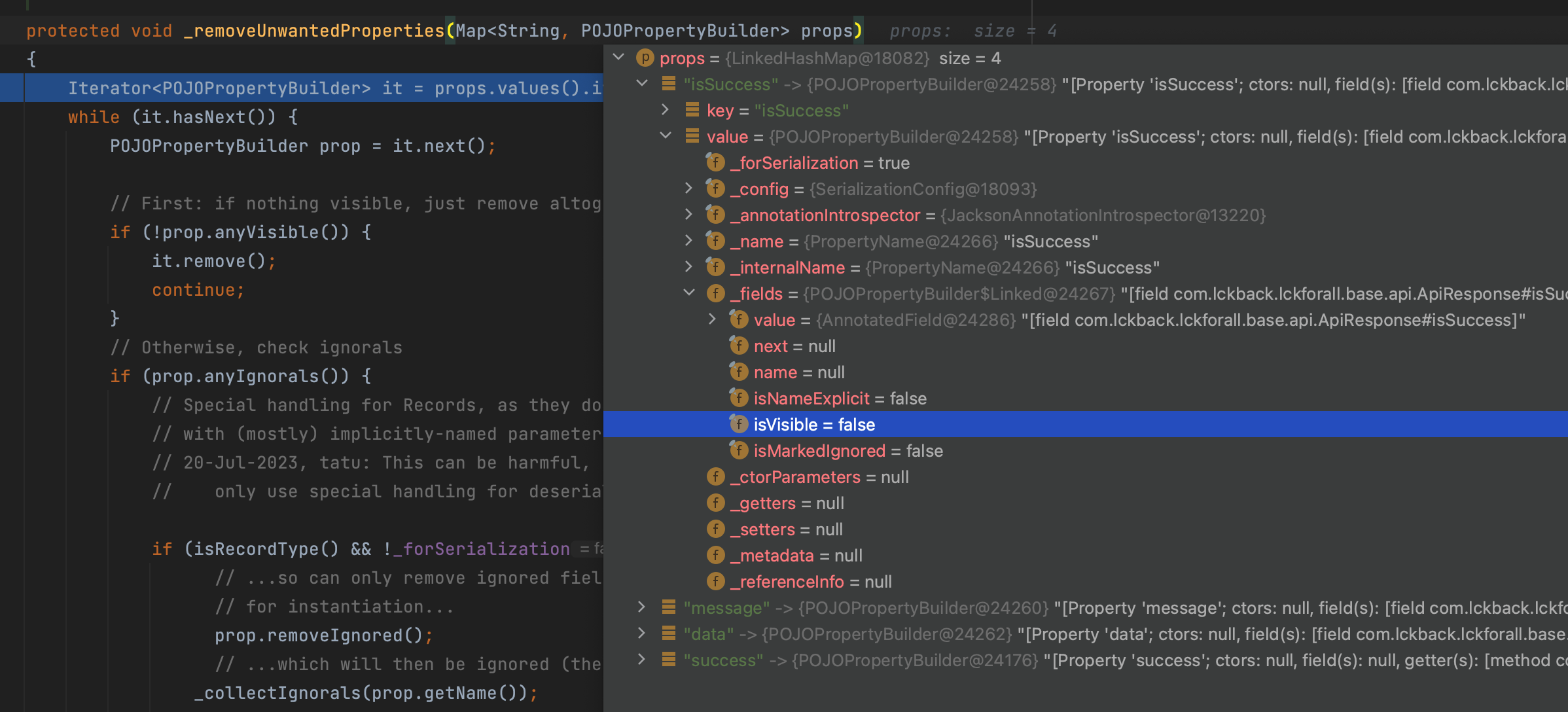Click the field icon next to _forSerialization
The image size is (1568, 712).
pos(715,163)
